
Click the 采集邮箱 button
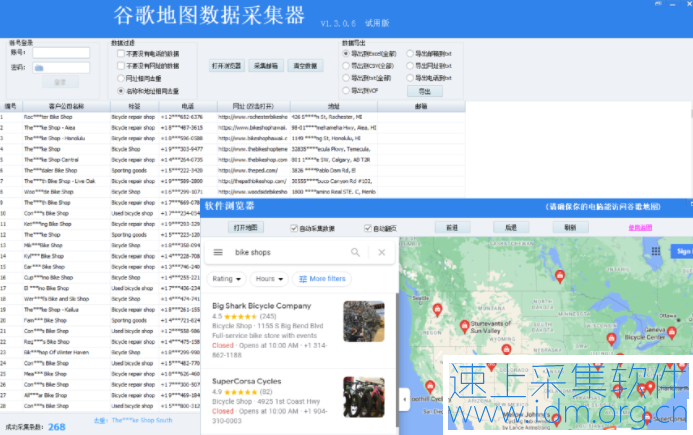(266, 66)
